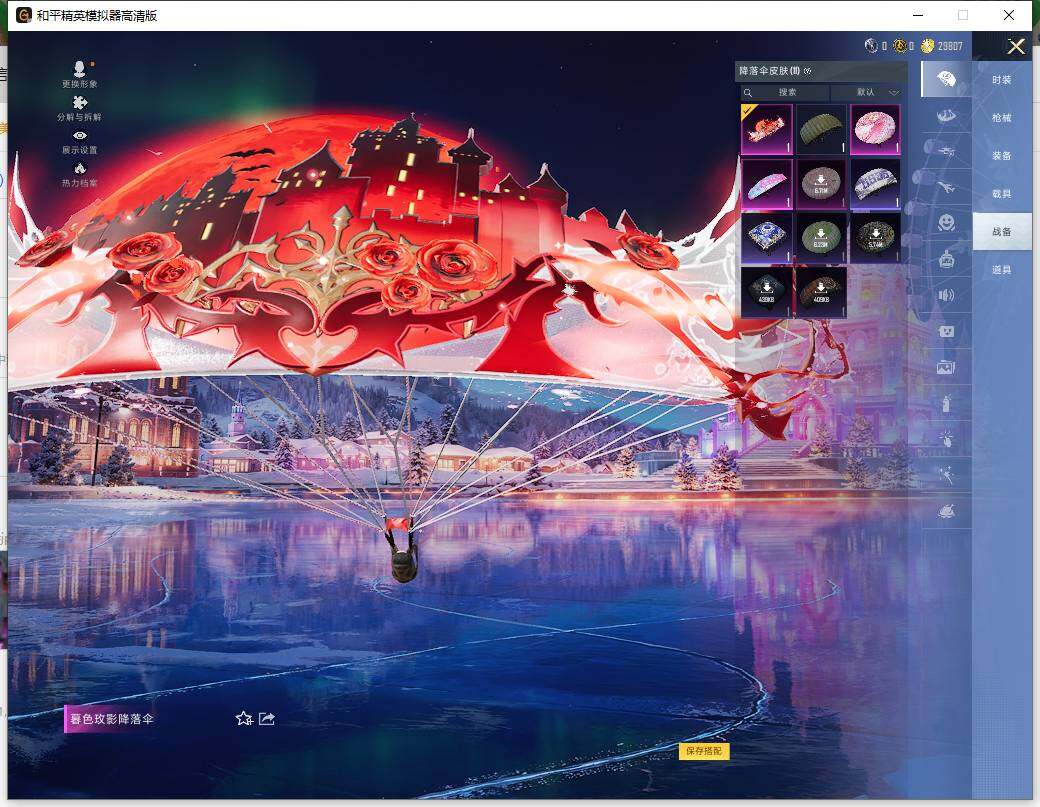The height and width of the screenshot is (807, 1040).
Task: Select the white and purple parachute thumbnail
Action: pyautogui.click(x=875, y=184)
